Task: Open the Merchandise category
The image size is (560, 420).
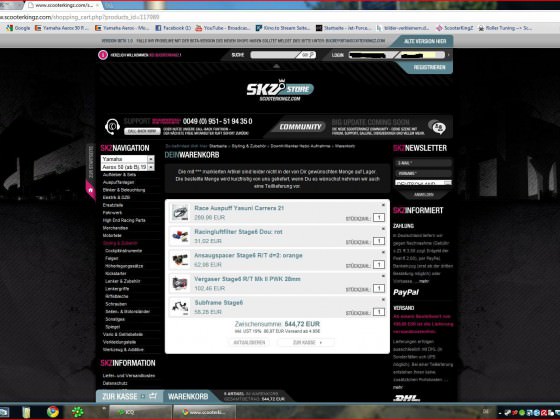Action: point(115,228)
